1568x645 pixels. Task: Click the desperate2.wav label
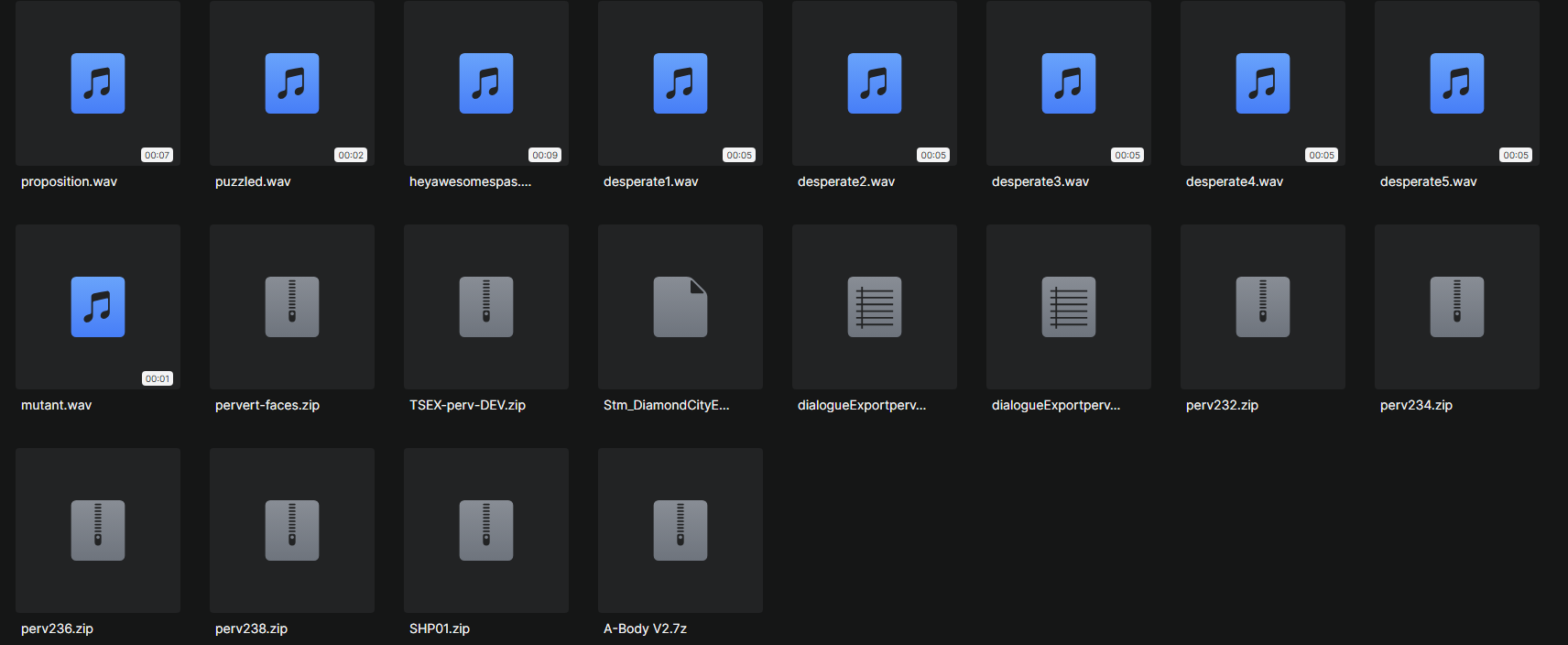(846, 181)
